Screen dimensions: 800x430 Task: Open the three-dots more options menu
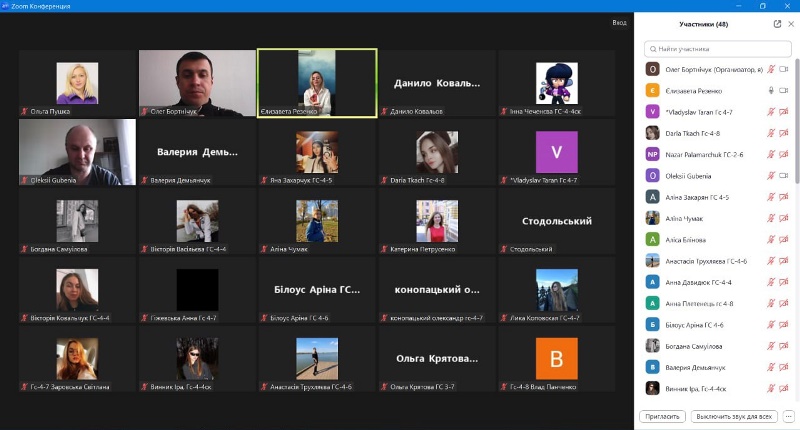click(x=789, y=416)
